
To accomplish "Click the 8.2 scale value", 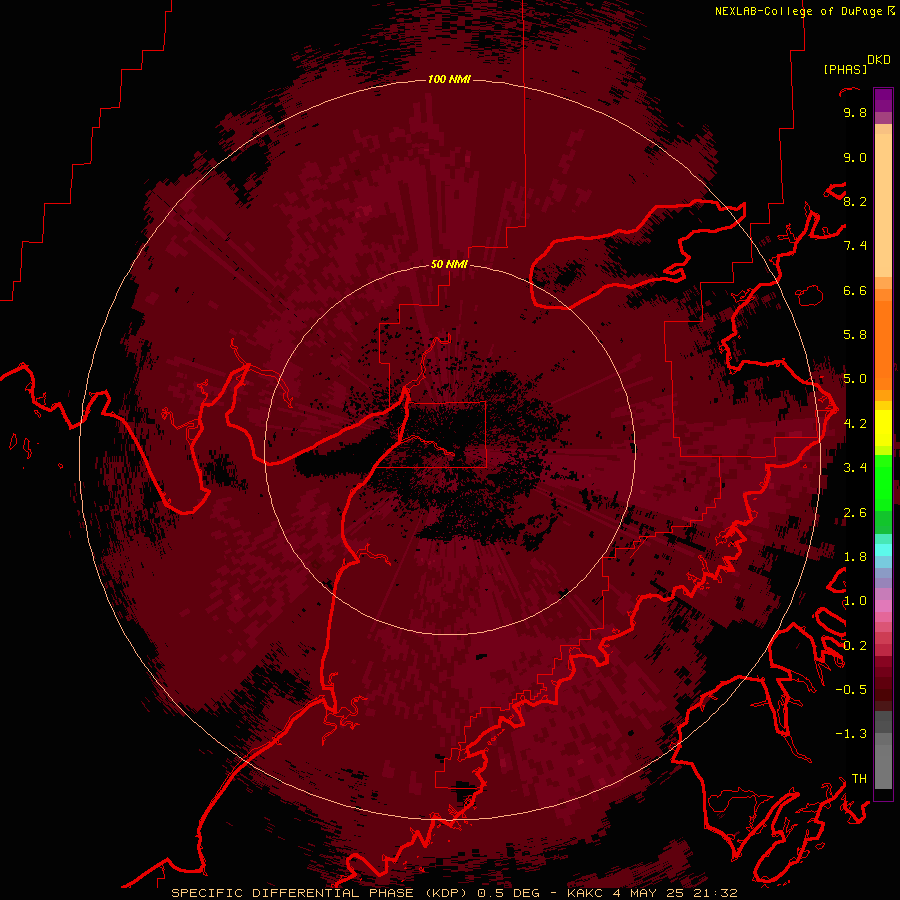I will [855, 201].
